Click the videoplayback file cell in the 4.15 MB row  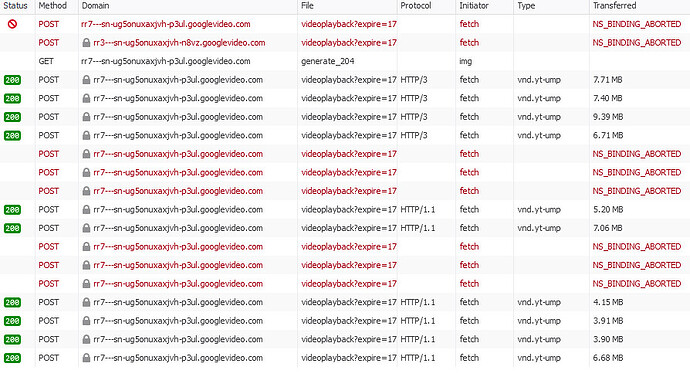[349, 302]
